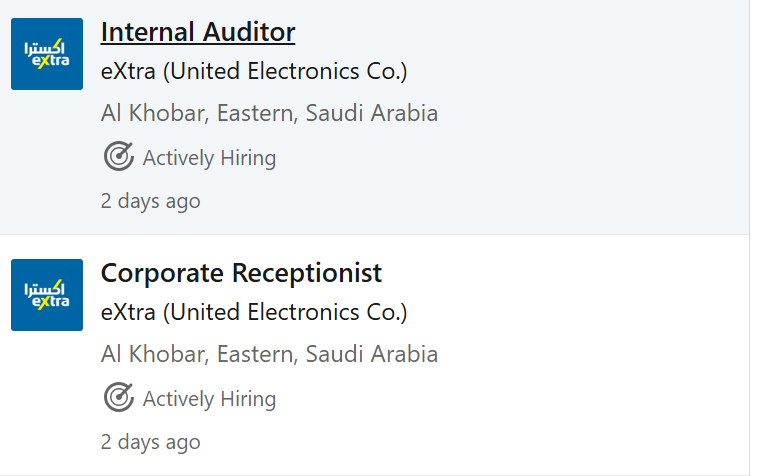Click Actively Hiring label on Internal Auditor
The image size is (758, 476).
click(x=209, y=158)
